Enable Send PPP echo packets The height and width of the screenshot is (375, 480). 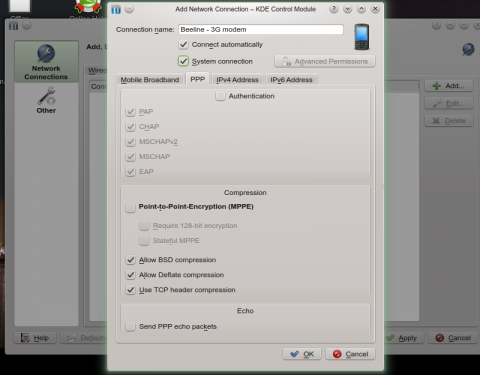[x=130, y=326]
